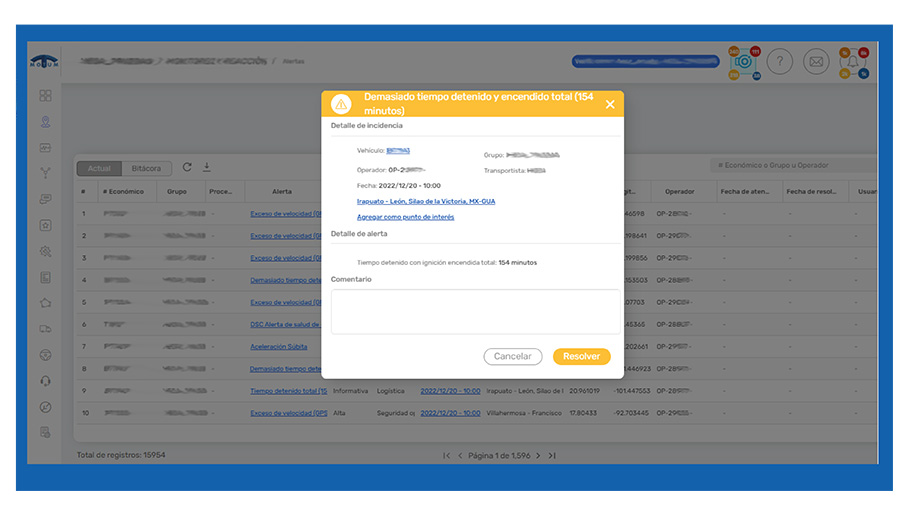
Task: Focus the Económico o Grupo u Operador search field
Action: tap(793, 165)
